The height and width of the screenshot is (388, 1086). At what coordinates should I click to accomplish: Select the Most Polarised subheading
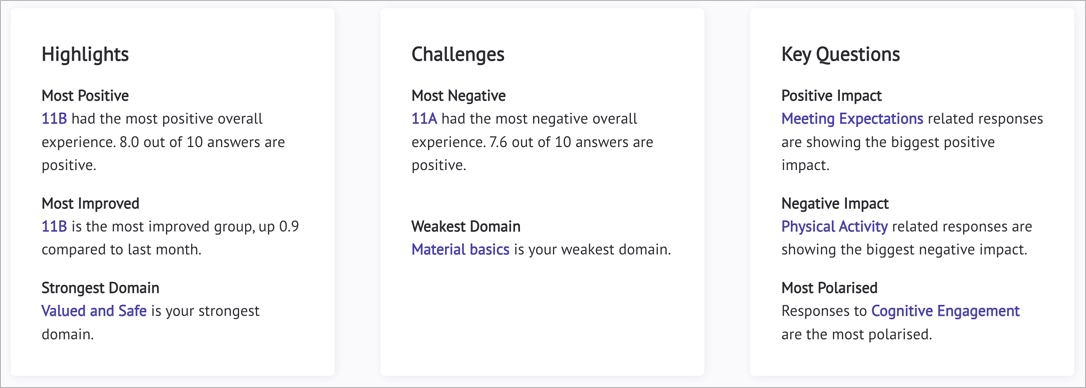pos(830,288)
